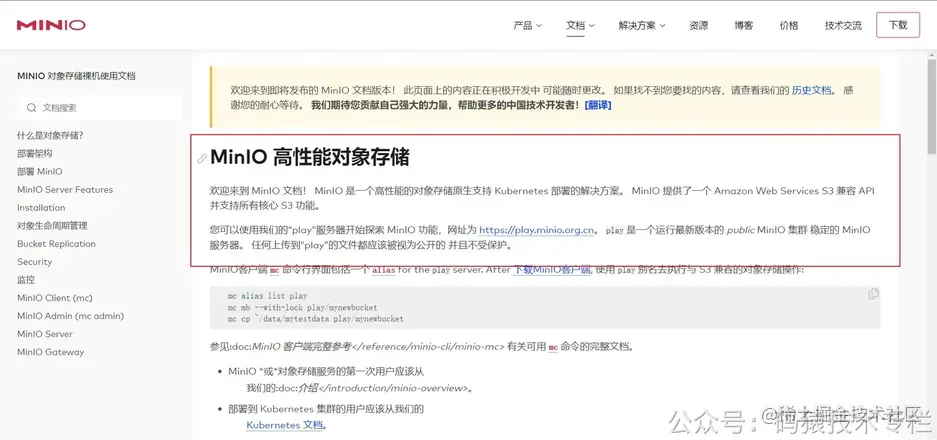Open the 博客 menu item
This screenshot has width=937, height=440.
click(x=744, y=26)
